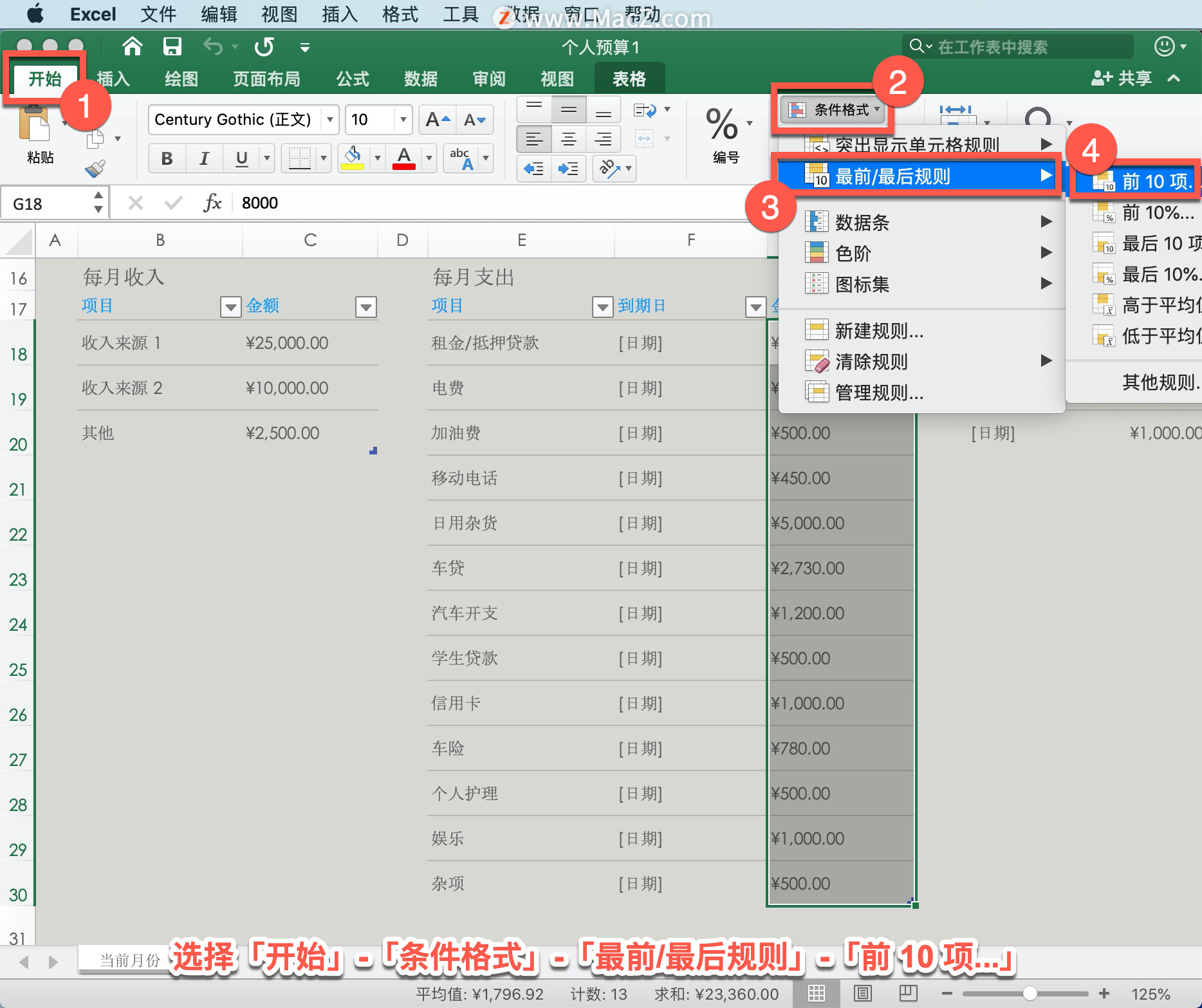
Task: Confirm formula entry with checkmark
Action: (x=172, y=203)
